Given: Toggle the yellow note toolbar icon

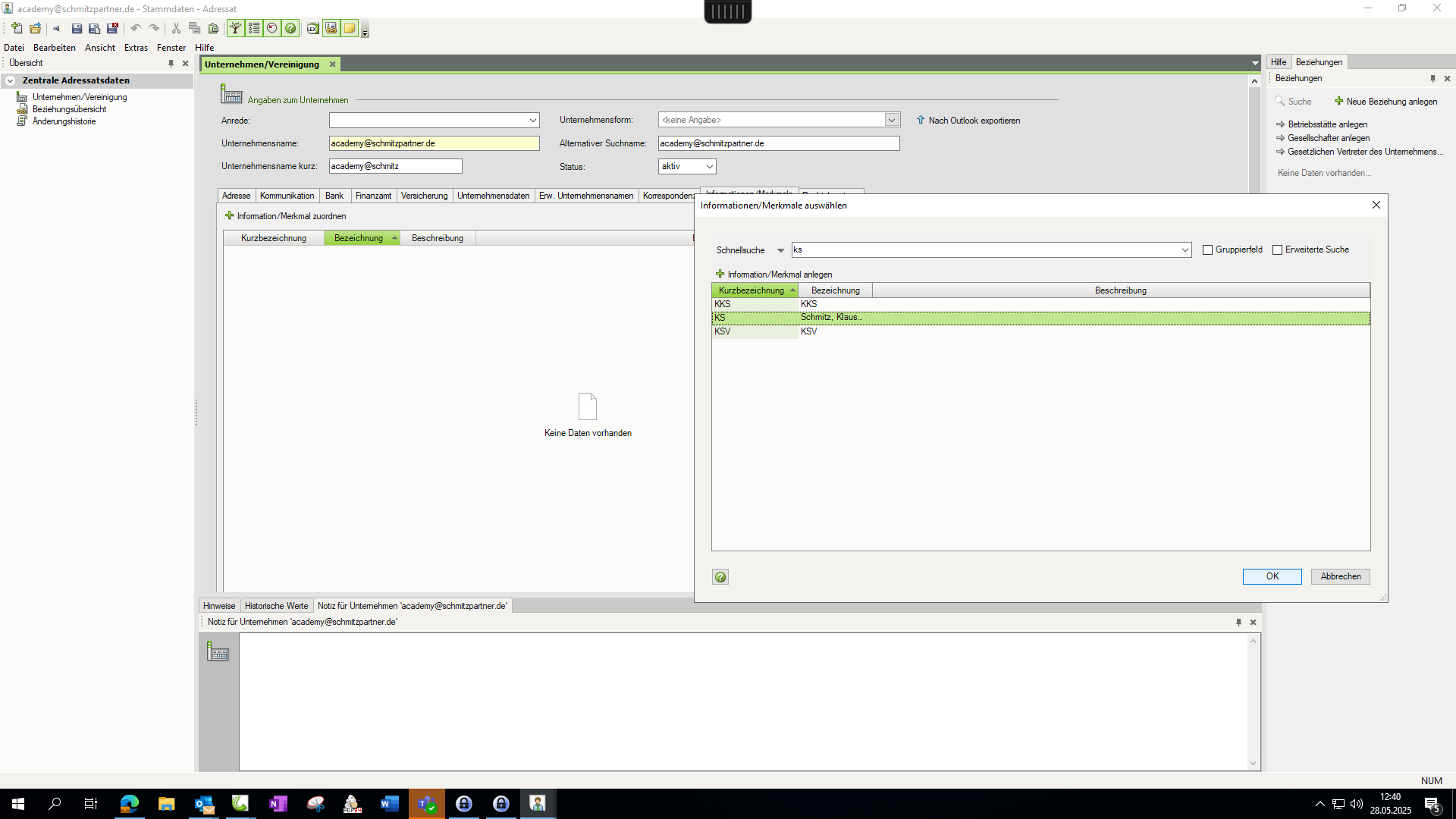Looking at the screenshot, I should tap(349, 29).
